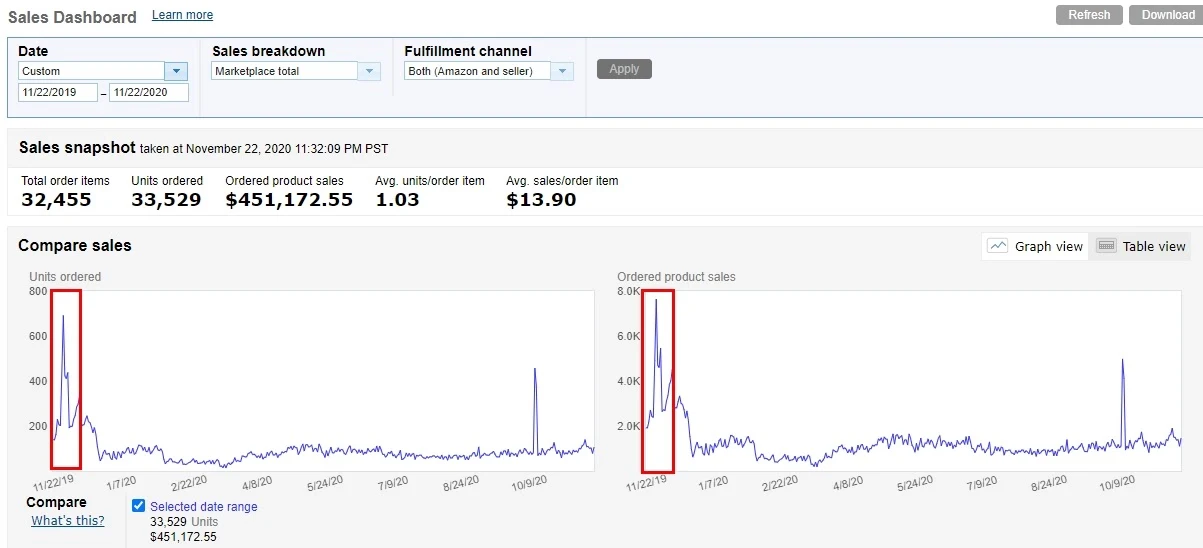
Task: Switch to Graph view tab
Action: [x=1035, y=246]
